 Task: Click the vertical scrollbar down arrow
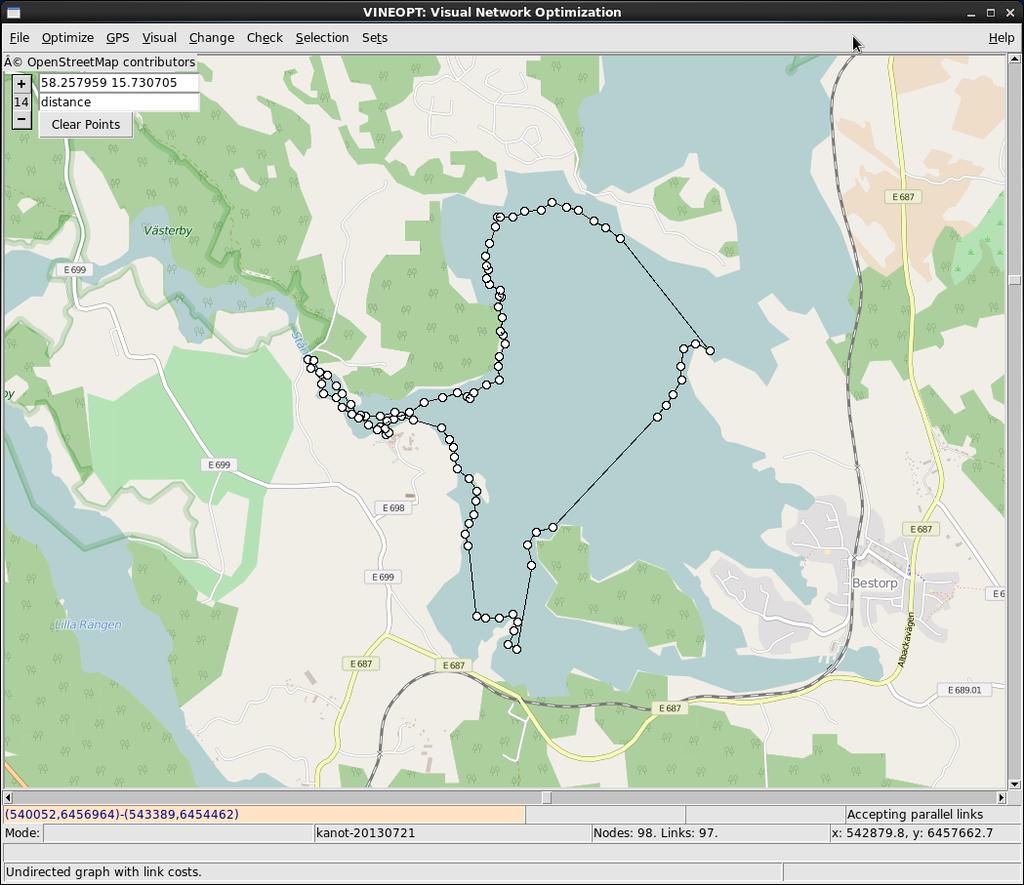(1014, 784)
